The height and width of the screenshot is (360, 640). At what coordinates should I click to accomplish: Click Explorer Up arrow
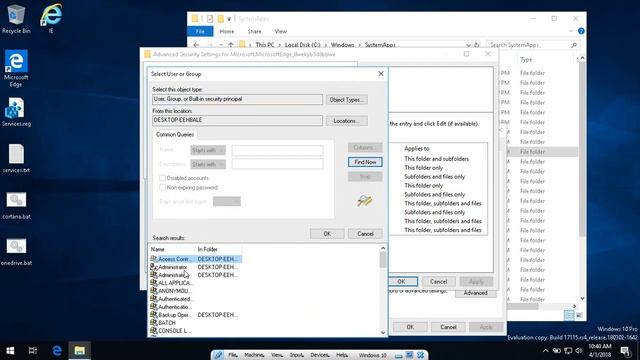(x=231, y=45)
